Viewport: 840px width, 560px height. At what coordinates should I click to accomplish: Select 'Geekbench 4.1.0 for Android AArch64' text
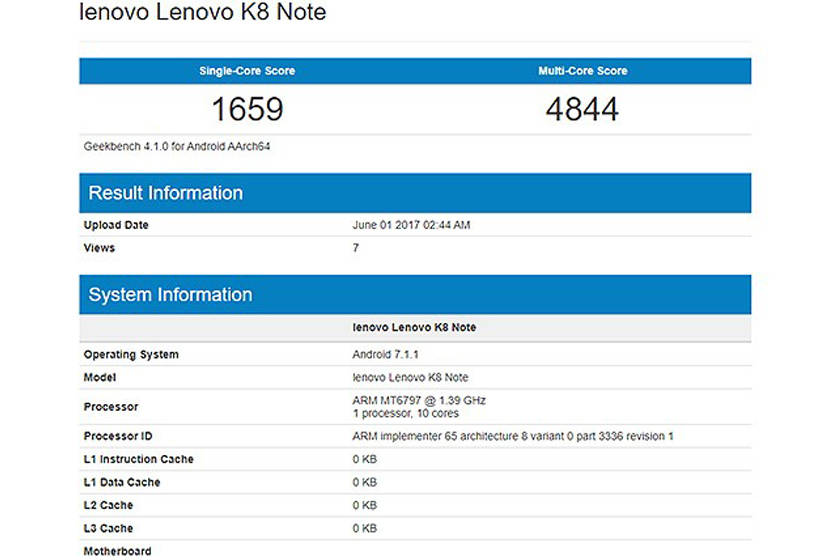[x=177, y=146]
